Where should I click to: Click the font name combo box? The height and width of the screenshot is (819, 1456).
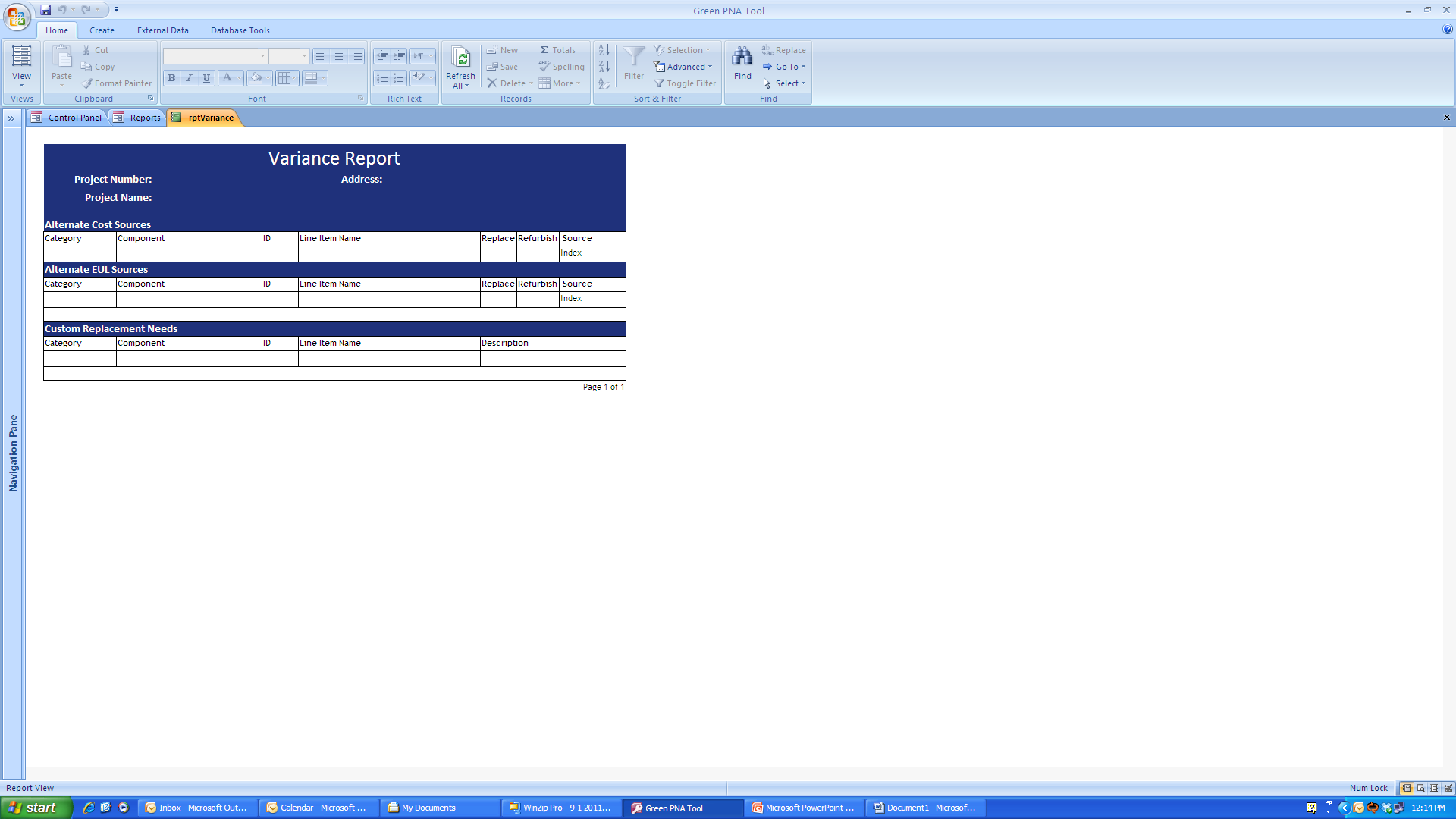point(212,56)
